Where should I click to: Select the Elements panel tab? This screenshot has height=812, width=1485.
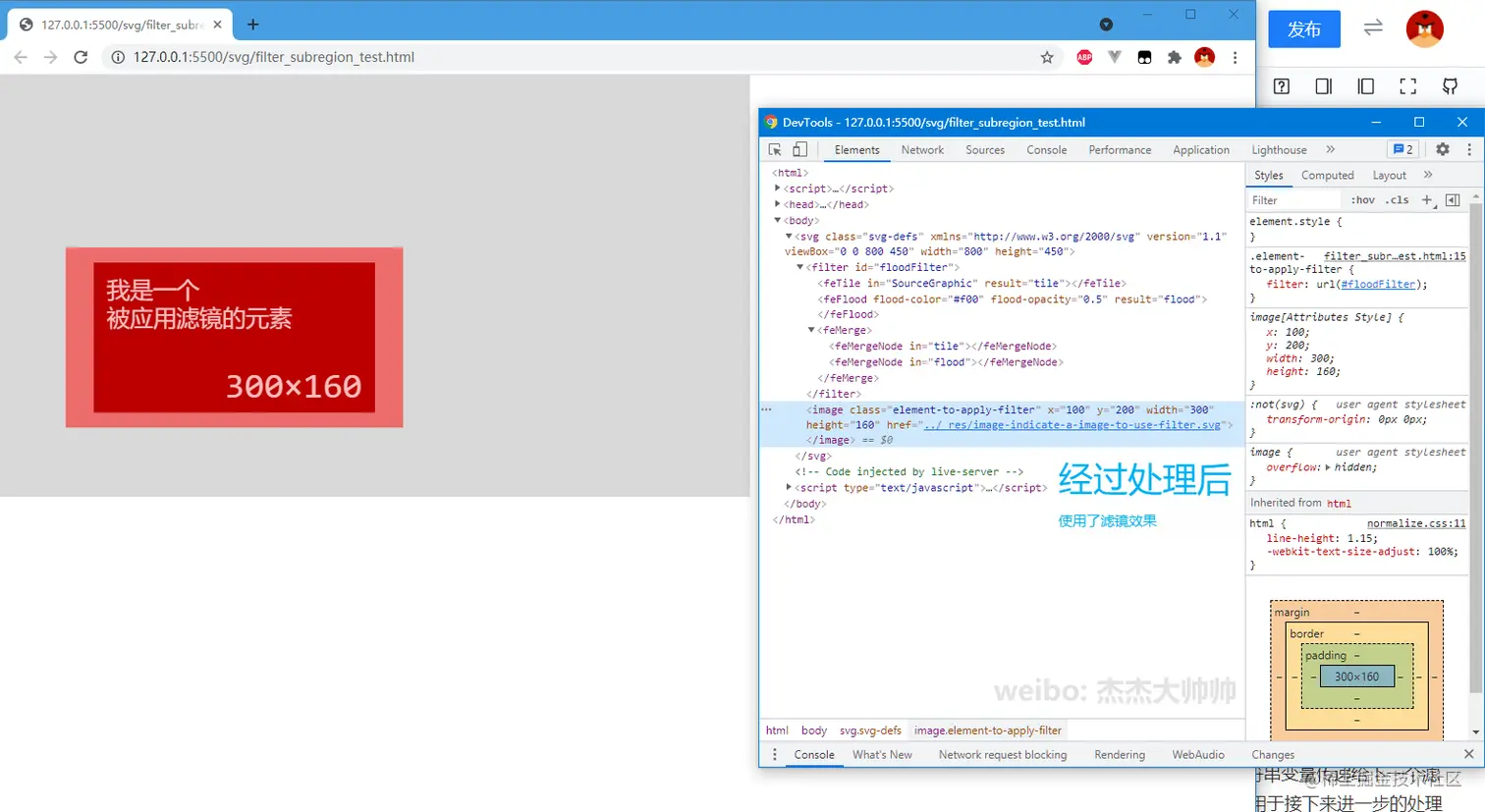pos(857,150)
